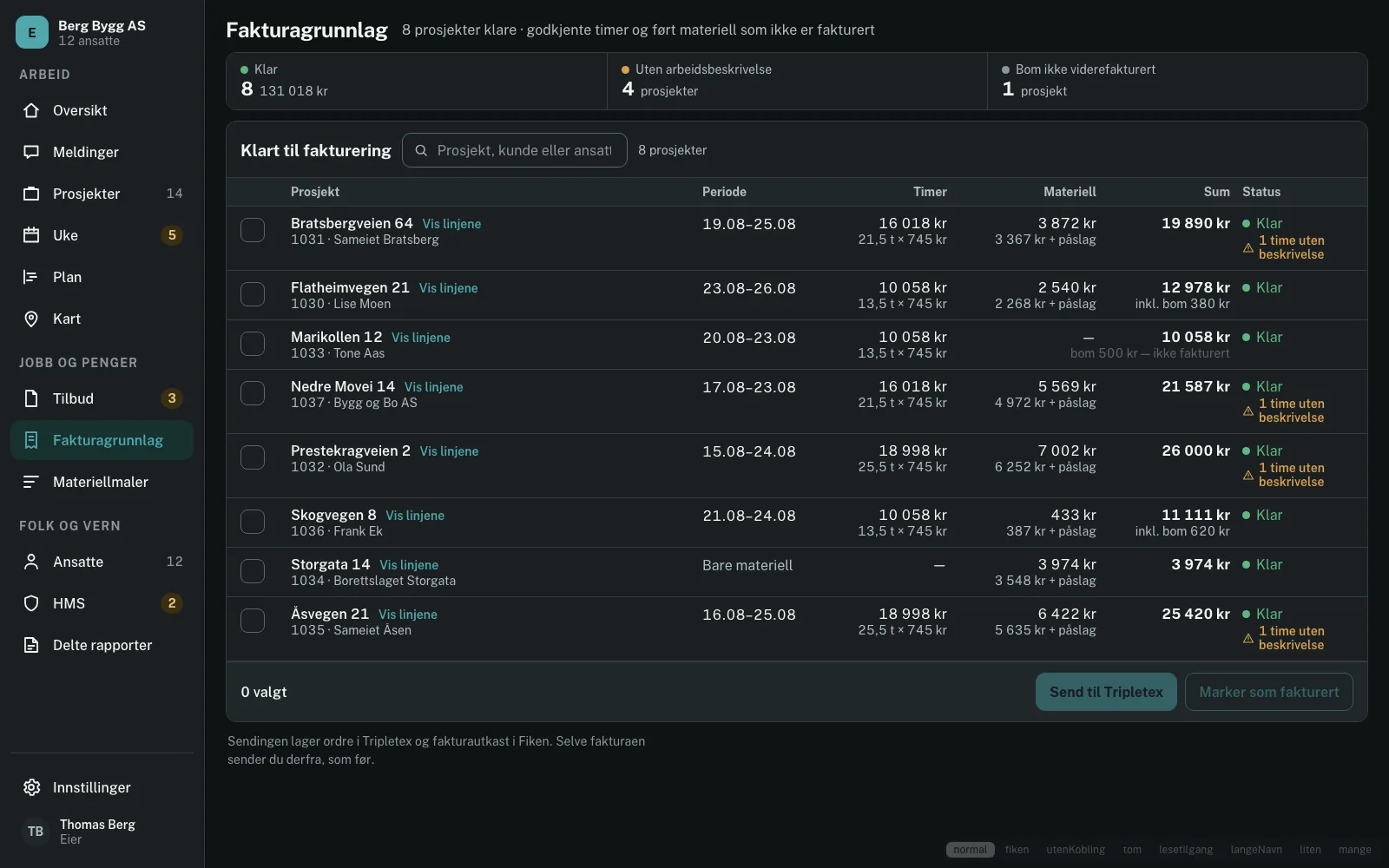
Task: Click the Ansatte person icon
Action: pyautogui.click(x=31, y=562)
